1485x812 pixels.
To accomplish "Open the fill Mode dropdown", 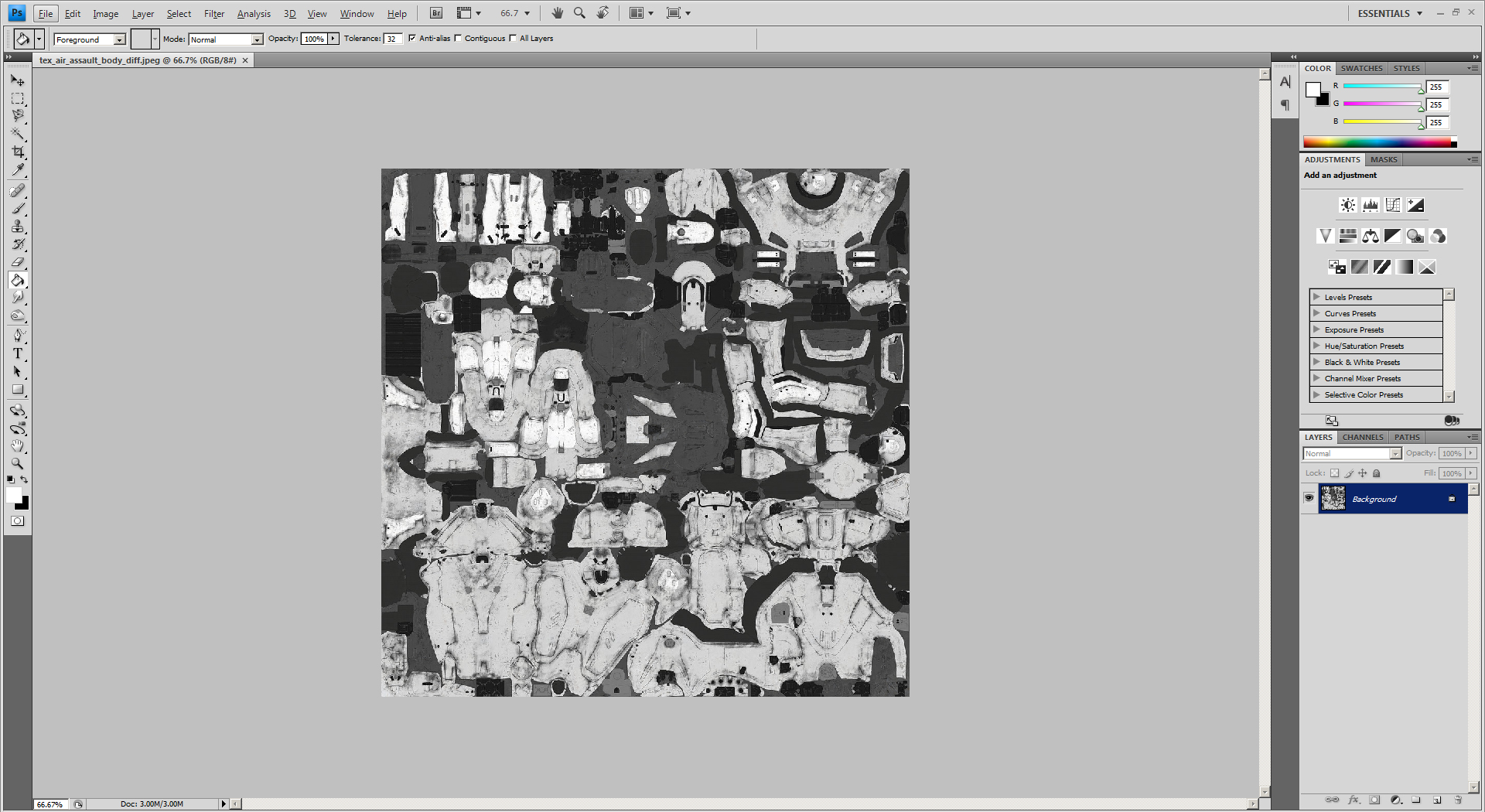I will pyautogui.click(x=226, y=39).
